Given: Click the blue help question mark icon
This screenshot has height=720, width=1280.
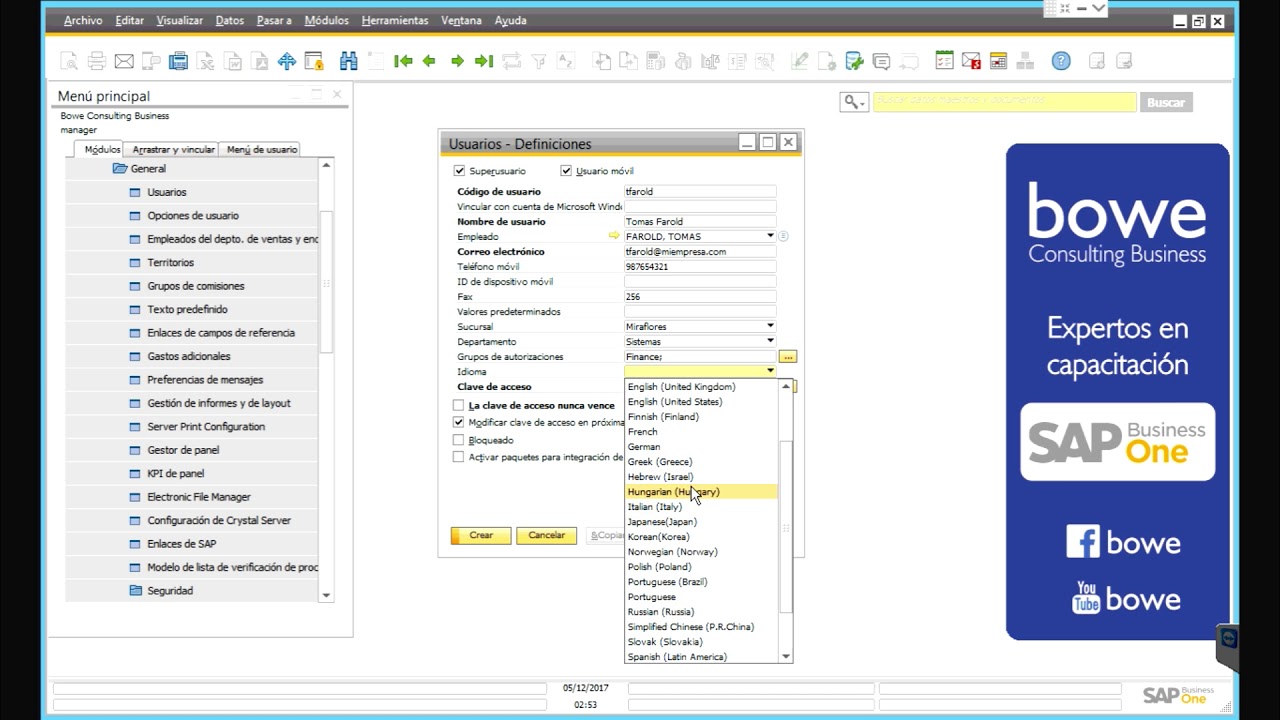Looking at the screenshot, I should coord(1061,61).
